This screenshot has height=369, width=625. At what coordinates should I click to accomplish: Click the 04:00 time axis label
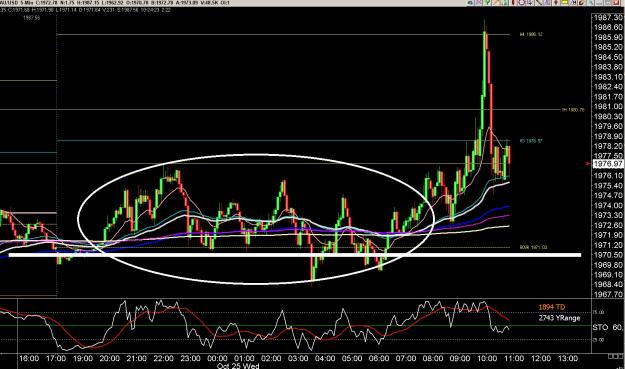tap(325, 358)
